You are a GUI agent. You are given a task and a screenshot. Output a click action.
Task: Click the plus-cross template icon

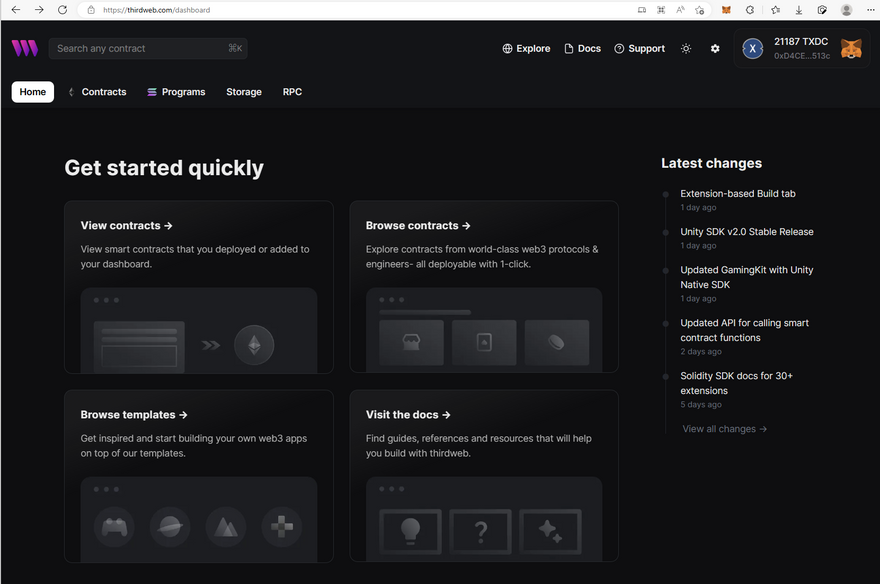282,527
